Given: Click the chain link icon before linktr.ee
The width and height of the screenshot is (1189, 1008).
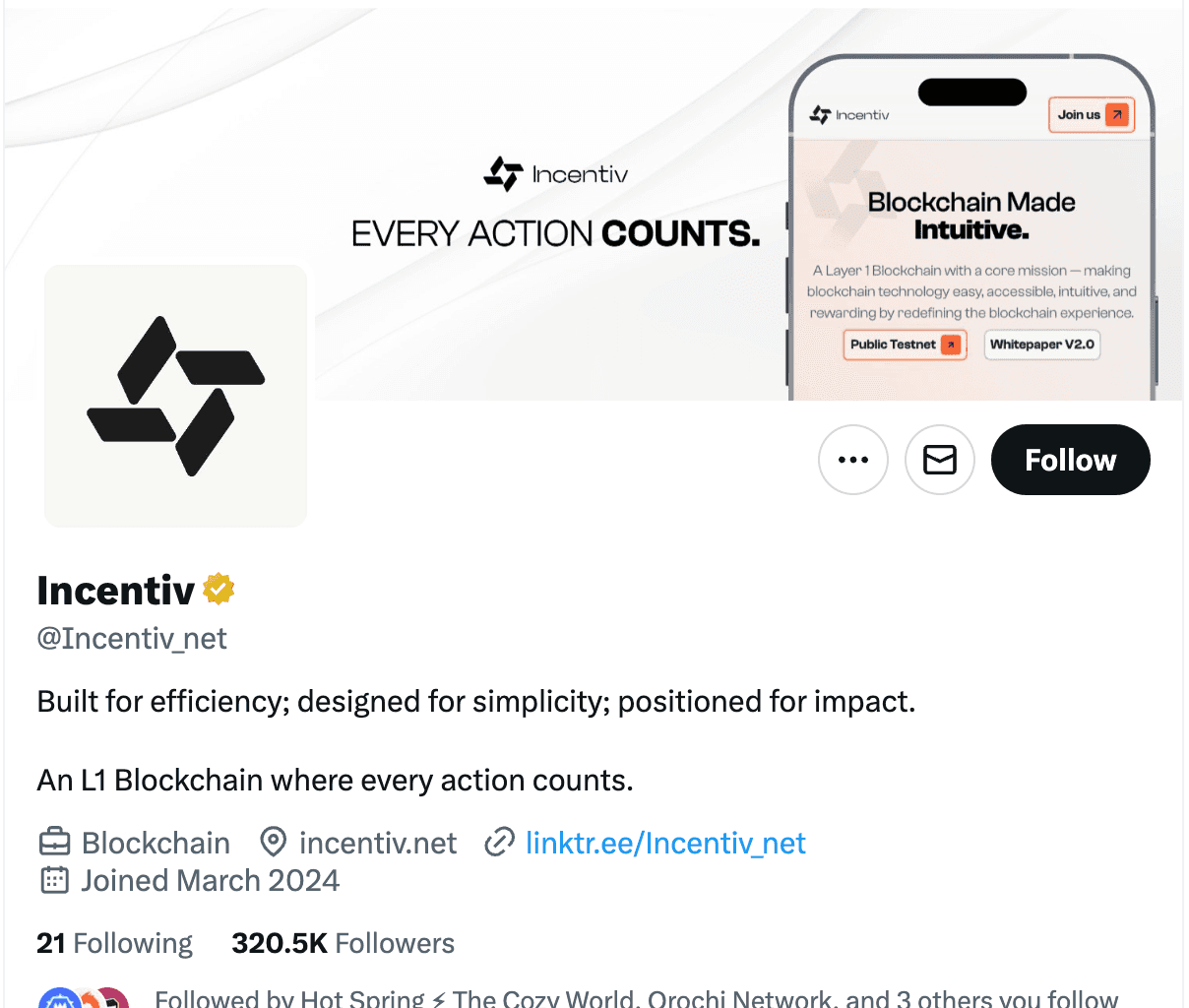Looking at the screenshot, I should [x=500, y=842].
